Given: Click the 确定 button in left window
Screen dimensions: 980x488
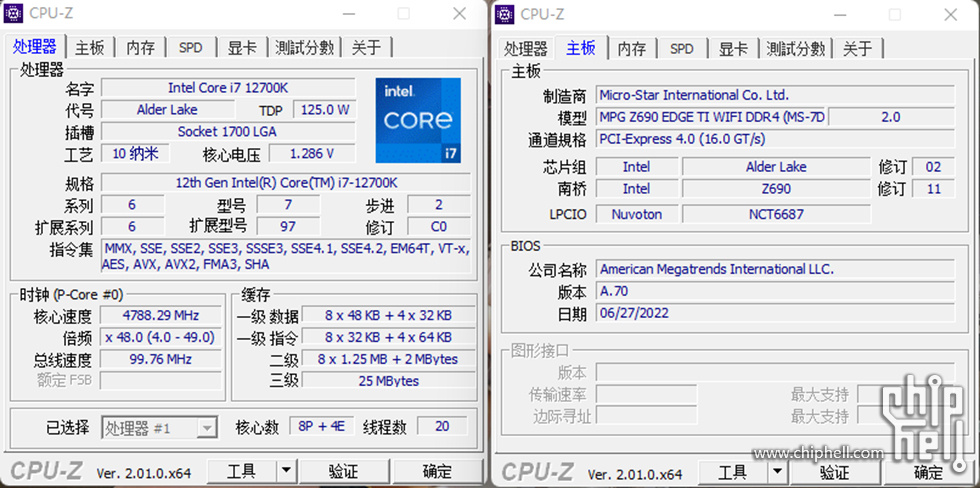Looking at the screenshot, I should pos(437,471).
